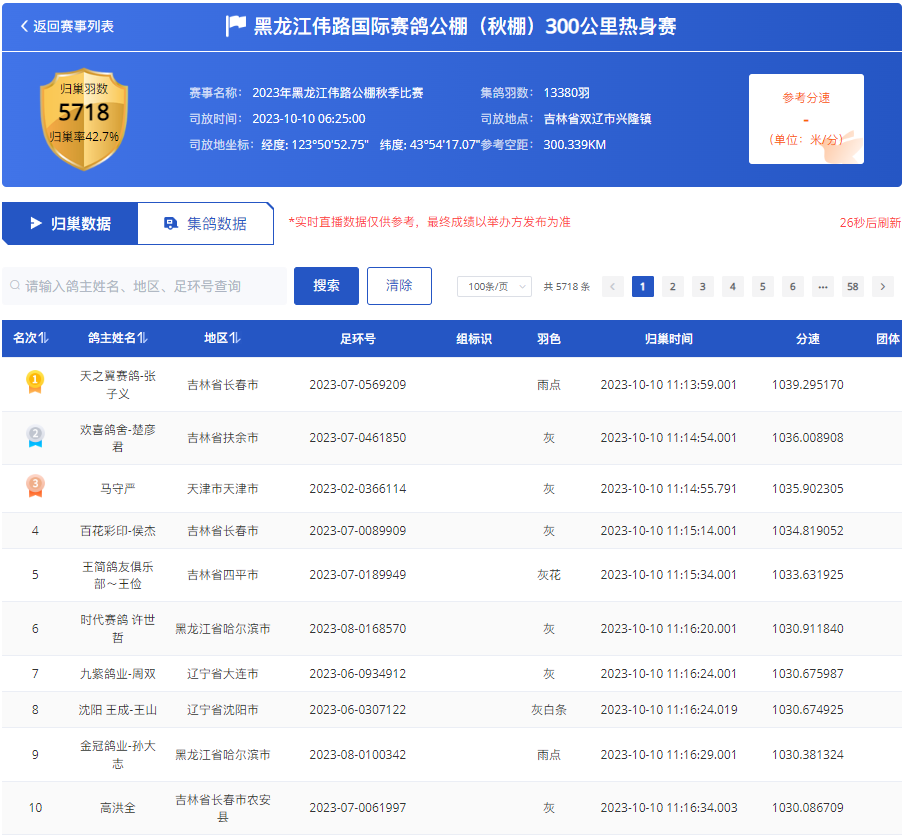Go to next page with right chevron
This screenshot has height=836, width=904.
[x=882, y=287]
